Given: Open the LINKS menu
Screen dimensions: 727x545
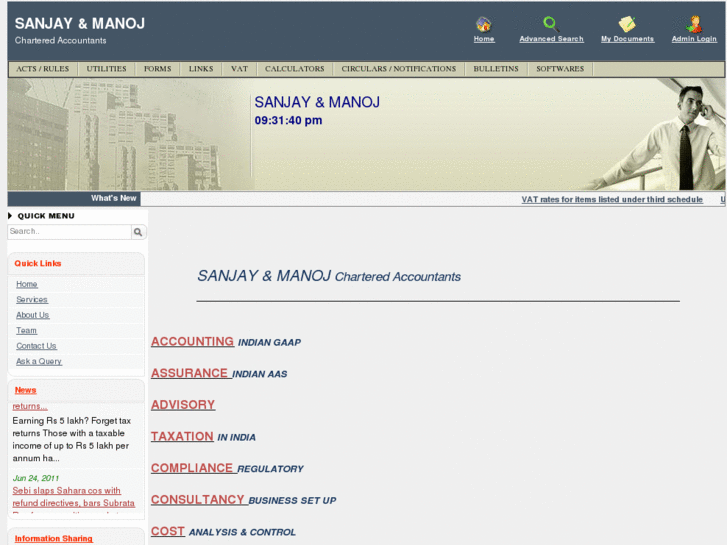Looking at the screenshot, I should coord(201,69).
